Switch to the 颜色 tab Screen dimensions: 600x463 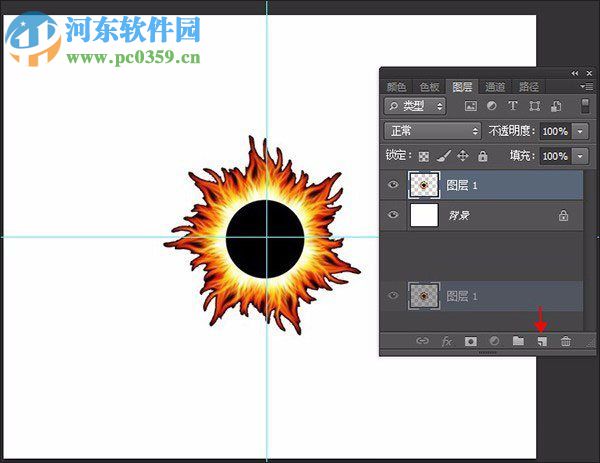396,87
